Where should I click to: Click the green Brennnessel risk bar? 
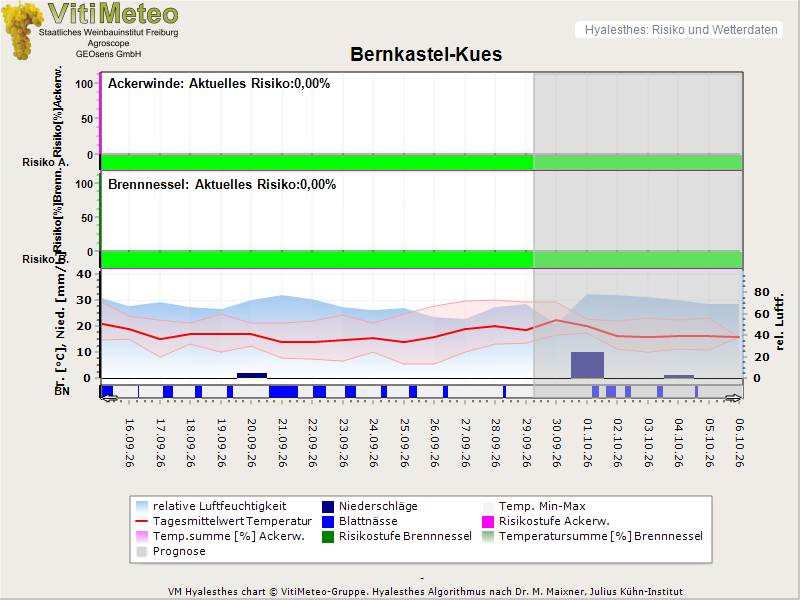tap(421, 260)
